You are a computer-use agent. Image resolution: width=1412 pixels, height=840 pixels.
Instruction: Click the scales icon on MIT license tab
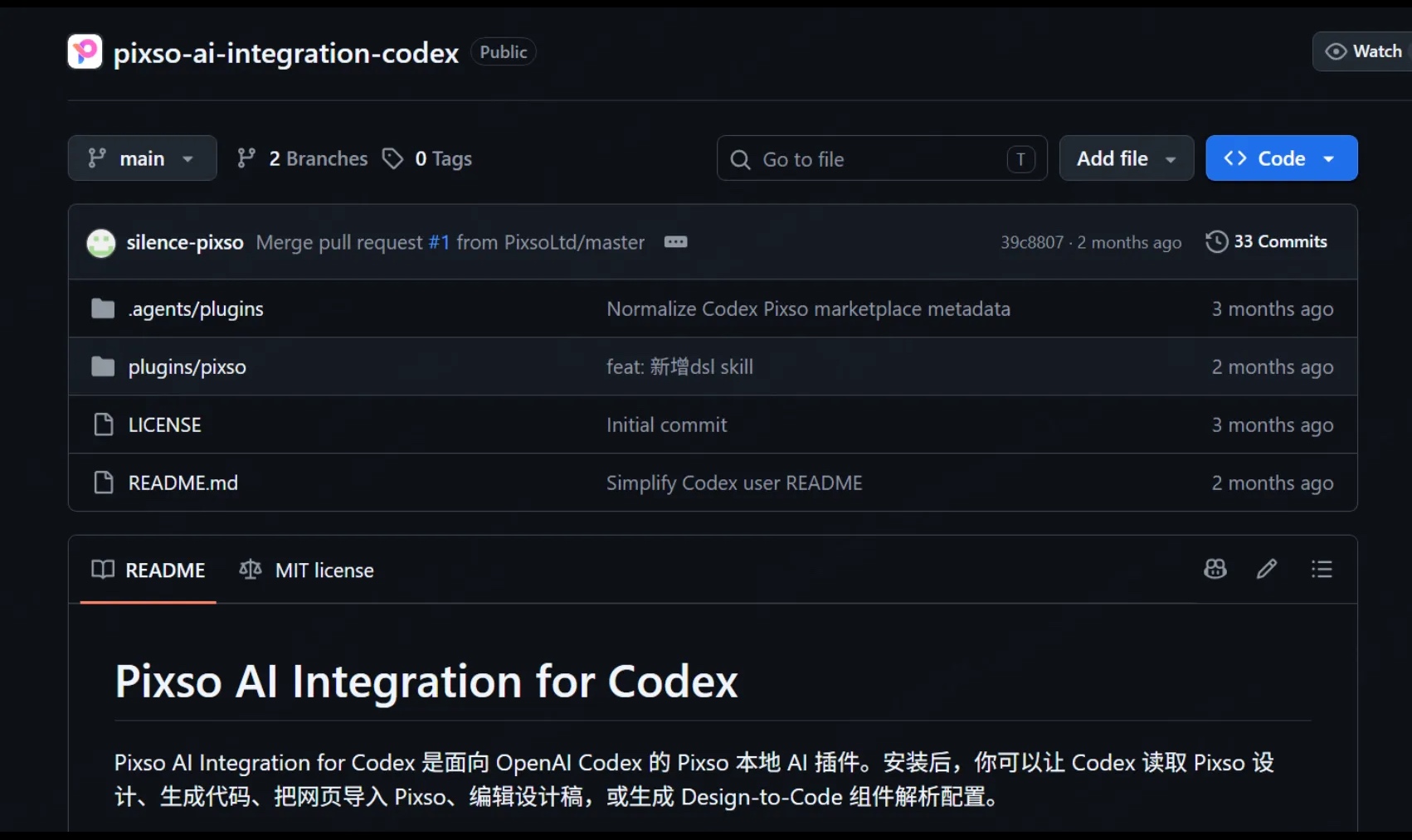pyautogui.click(x=251, y=570)
